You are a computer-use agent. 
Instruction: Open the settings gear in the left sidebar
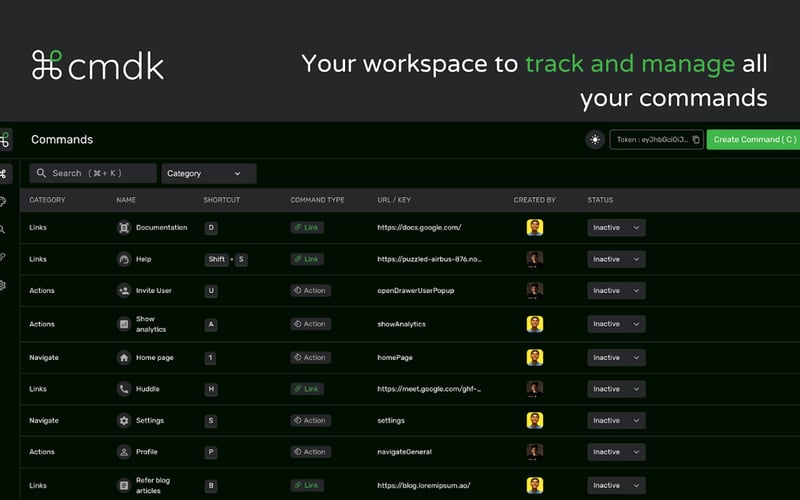pyautogui.click(x=3, y=285)
